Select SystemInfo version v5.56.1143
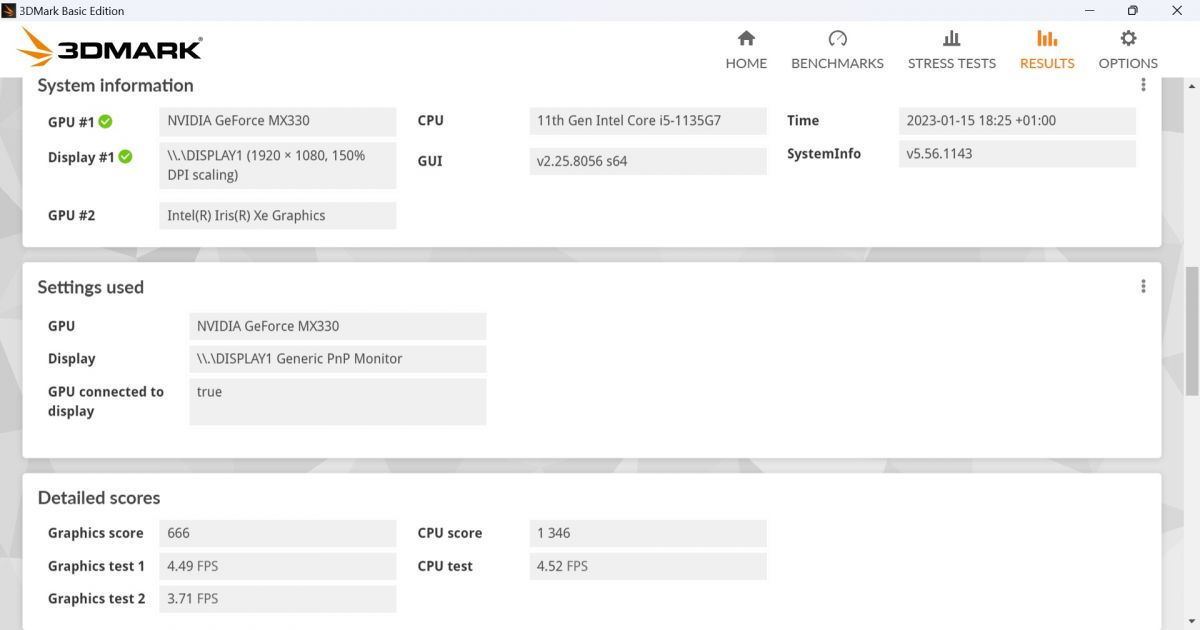 click(x=1017, y=154)
